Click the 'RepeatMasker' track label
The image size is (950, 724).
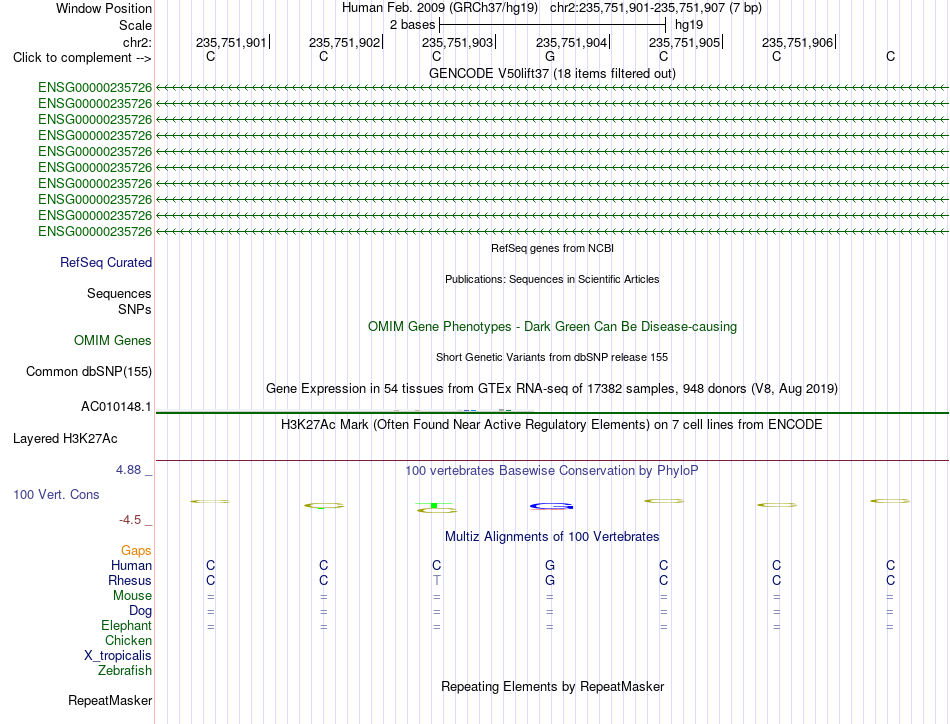[110, 700]
